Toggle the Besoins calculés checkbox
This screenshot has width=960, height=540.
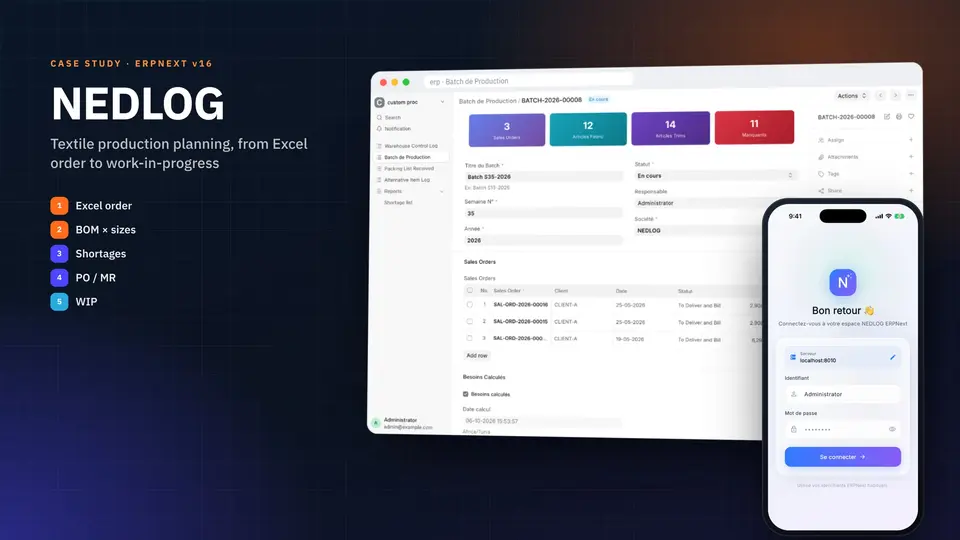(x=466, y=394)
